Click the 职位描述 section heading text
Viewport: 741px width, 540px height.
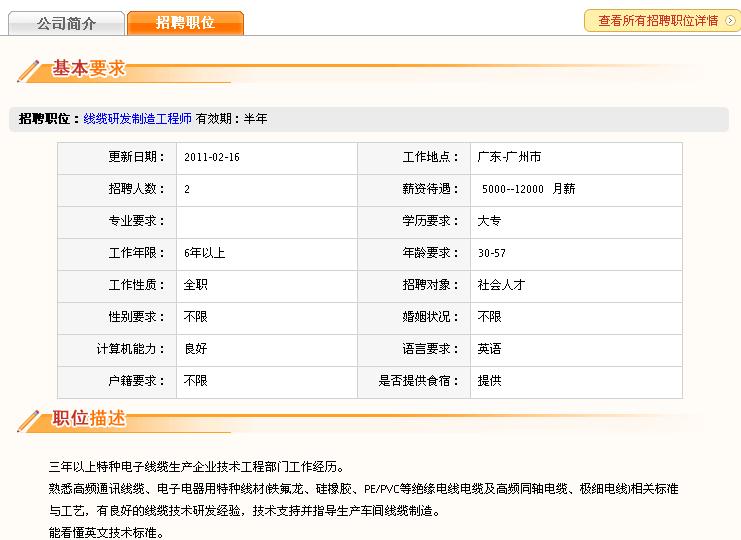point(89,419)
